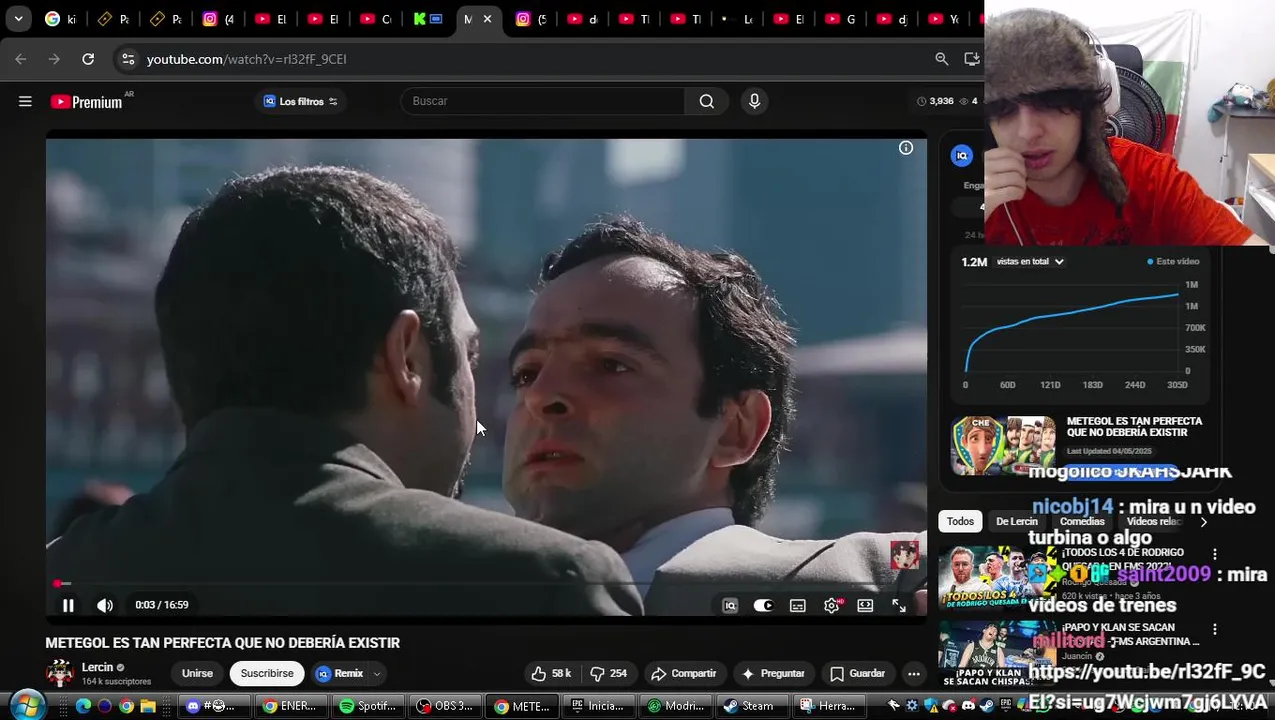Open Edge pinned taskbar icon
Viewport: 1275px width, 720px height.
pos(83,706)
